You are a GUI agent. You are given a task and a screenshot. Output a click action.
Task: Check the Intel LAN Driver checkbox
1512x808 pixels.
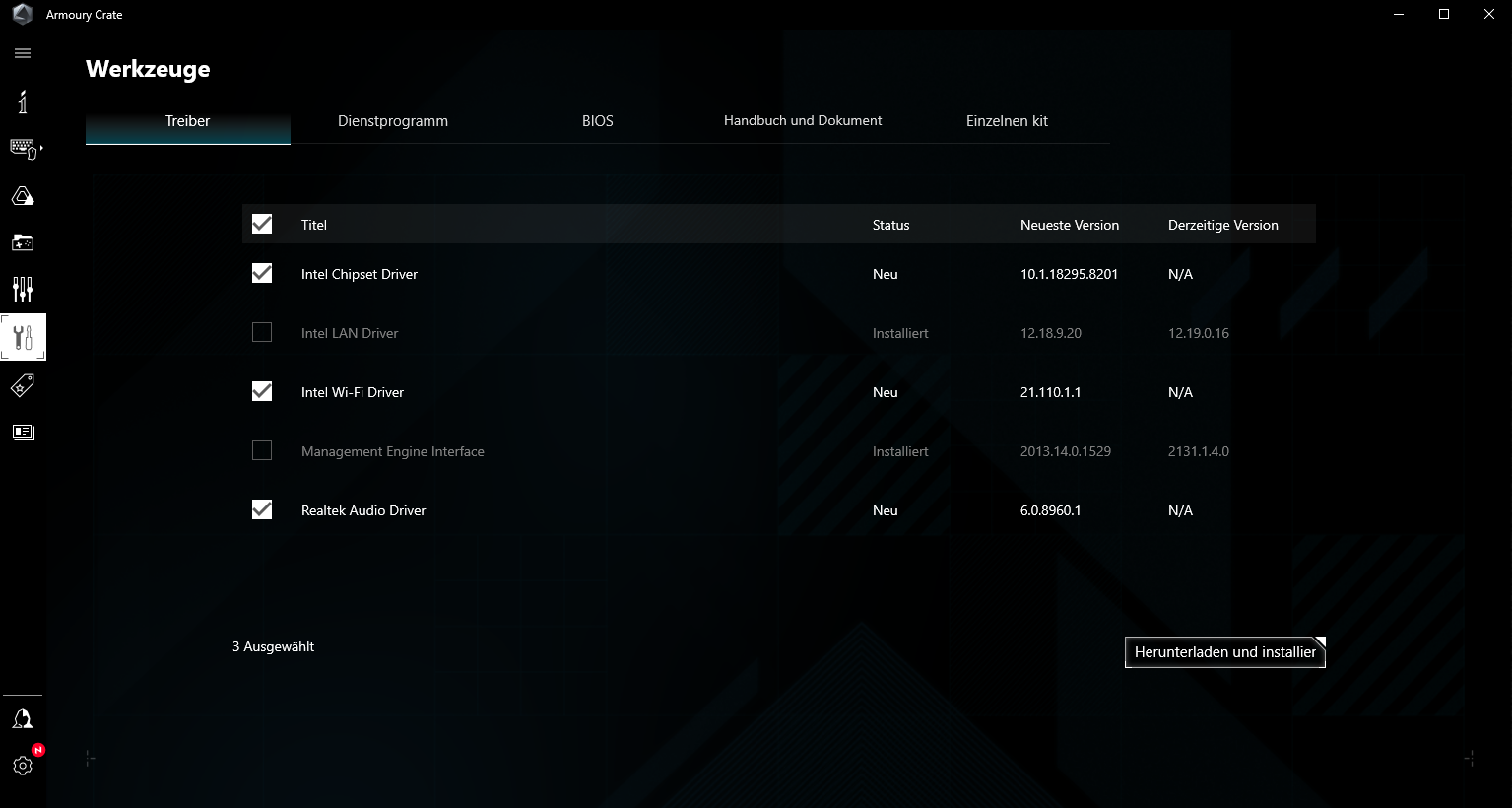262,332
